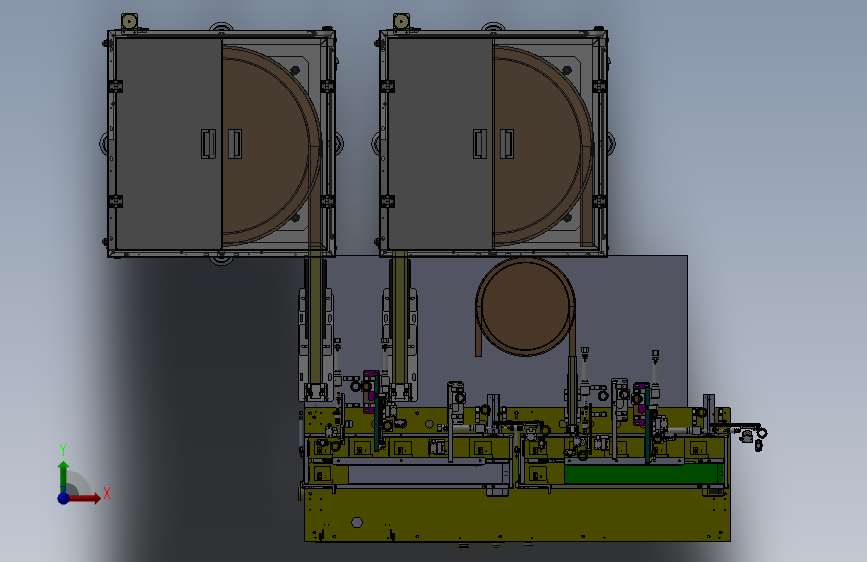Select the standalone round bowl feeder on the table
867x562 pixels.
coord(525,306)
